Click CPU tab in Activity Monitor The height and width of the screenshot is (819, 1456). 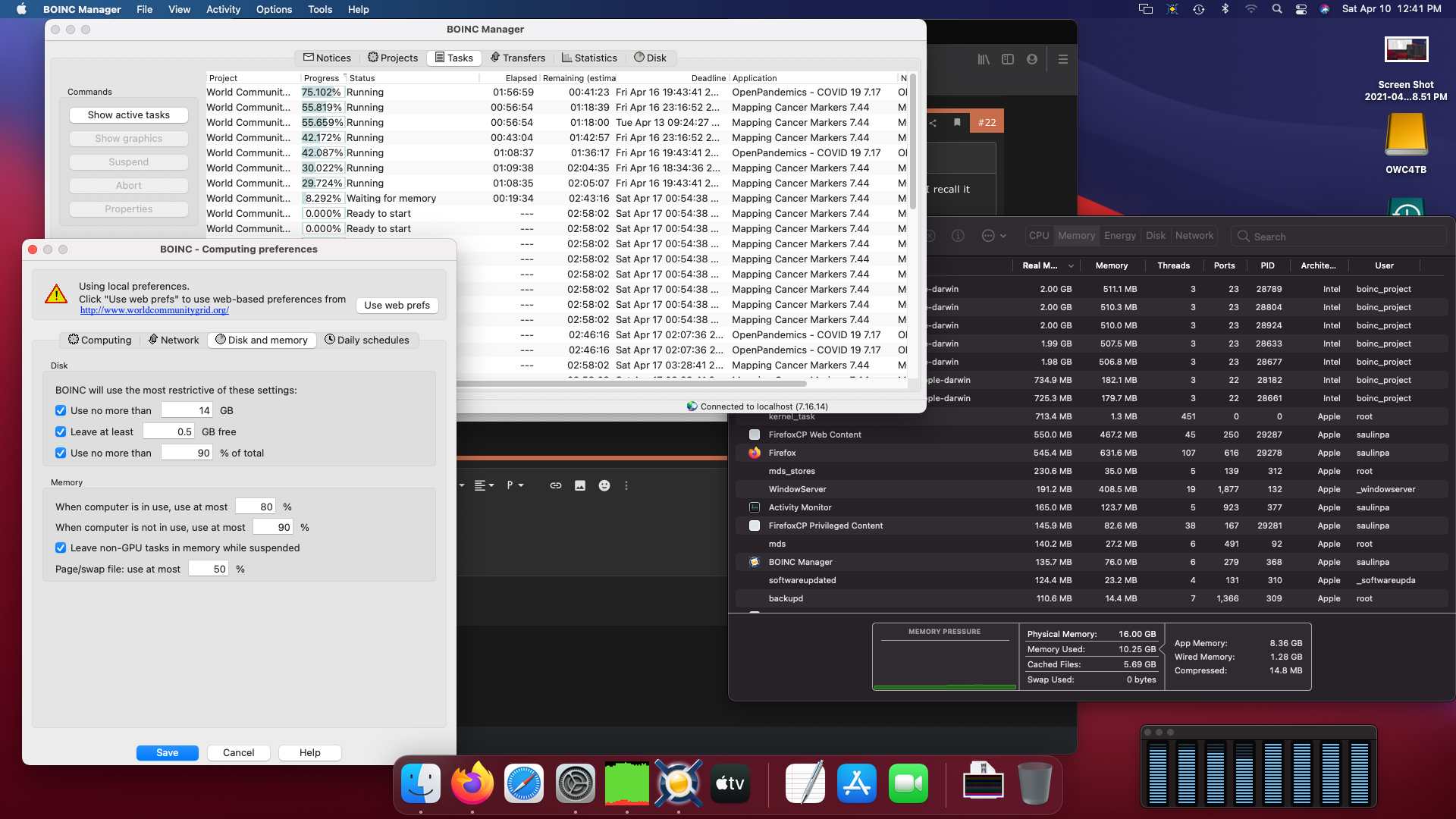[1038, 235]
